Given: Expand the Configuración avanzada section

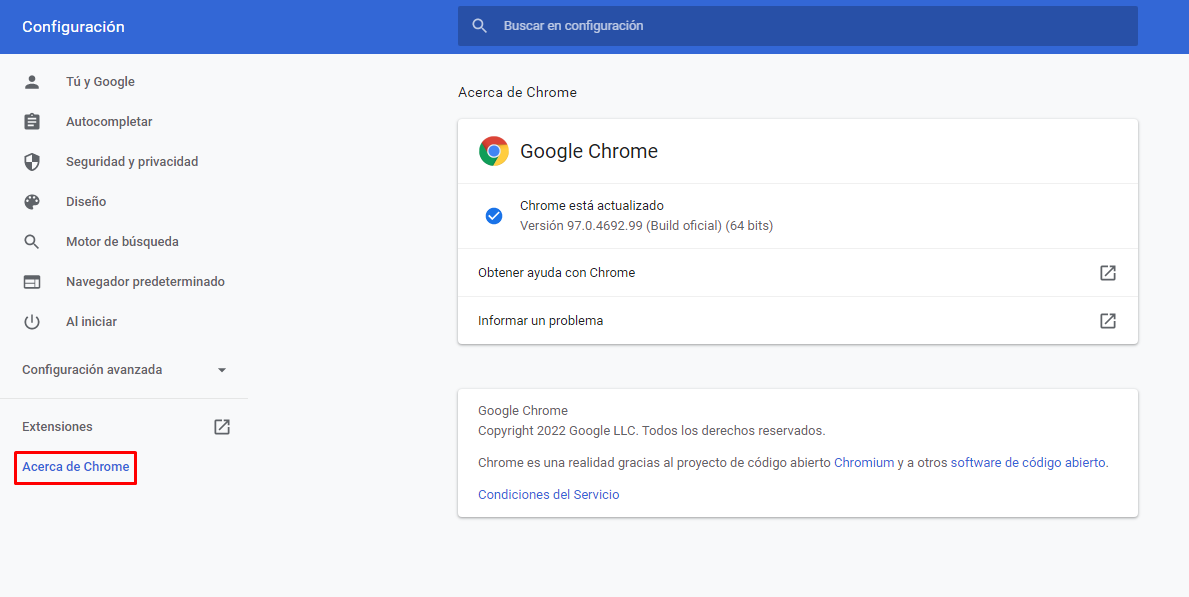Looking at the screenshot, I should pos(222,369).
